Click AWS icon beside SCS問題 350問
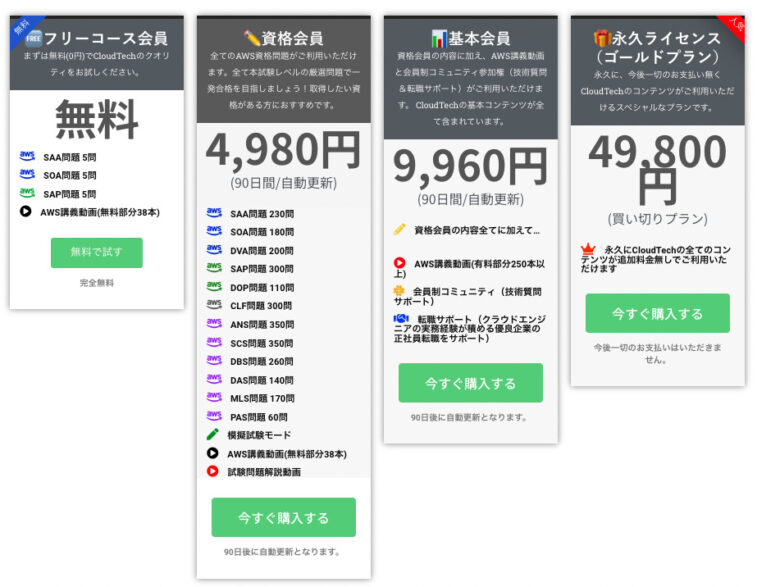The width and height of the screenshot is (780, 587). [x=214, y=342]
